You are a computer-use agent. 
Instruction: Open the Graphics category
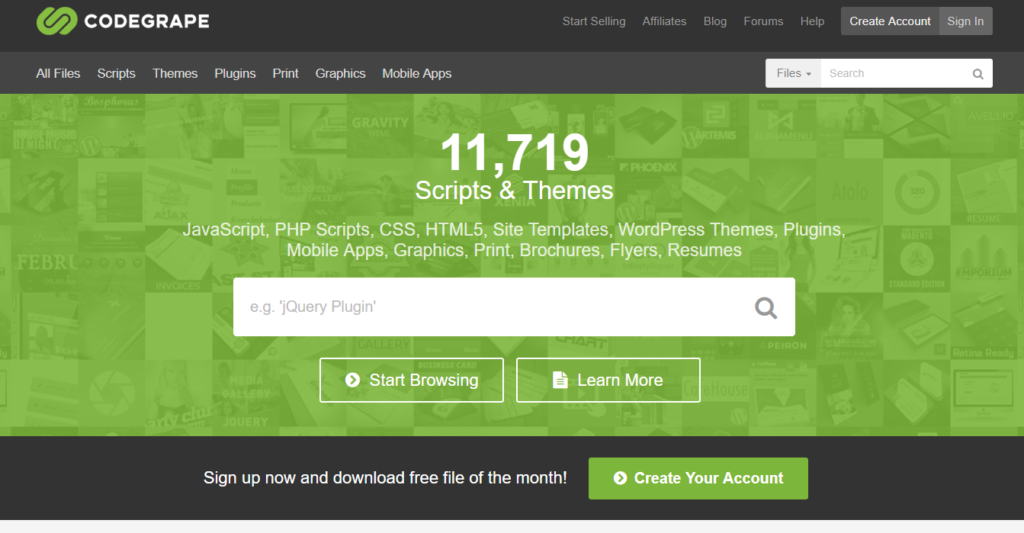[x=340, y=74]
